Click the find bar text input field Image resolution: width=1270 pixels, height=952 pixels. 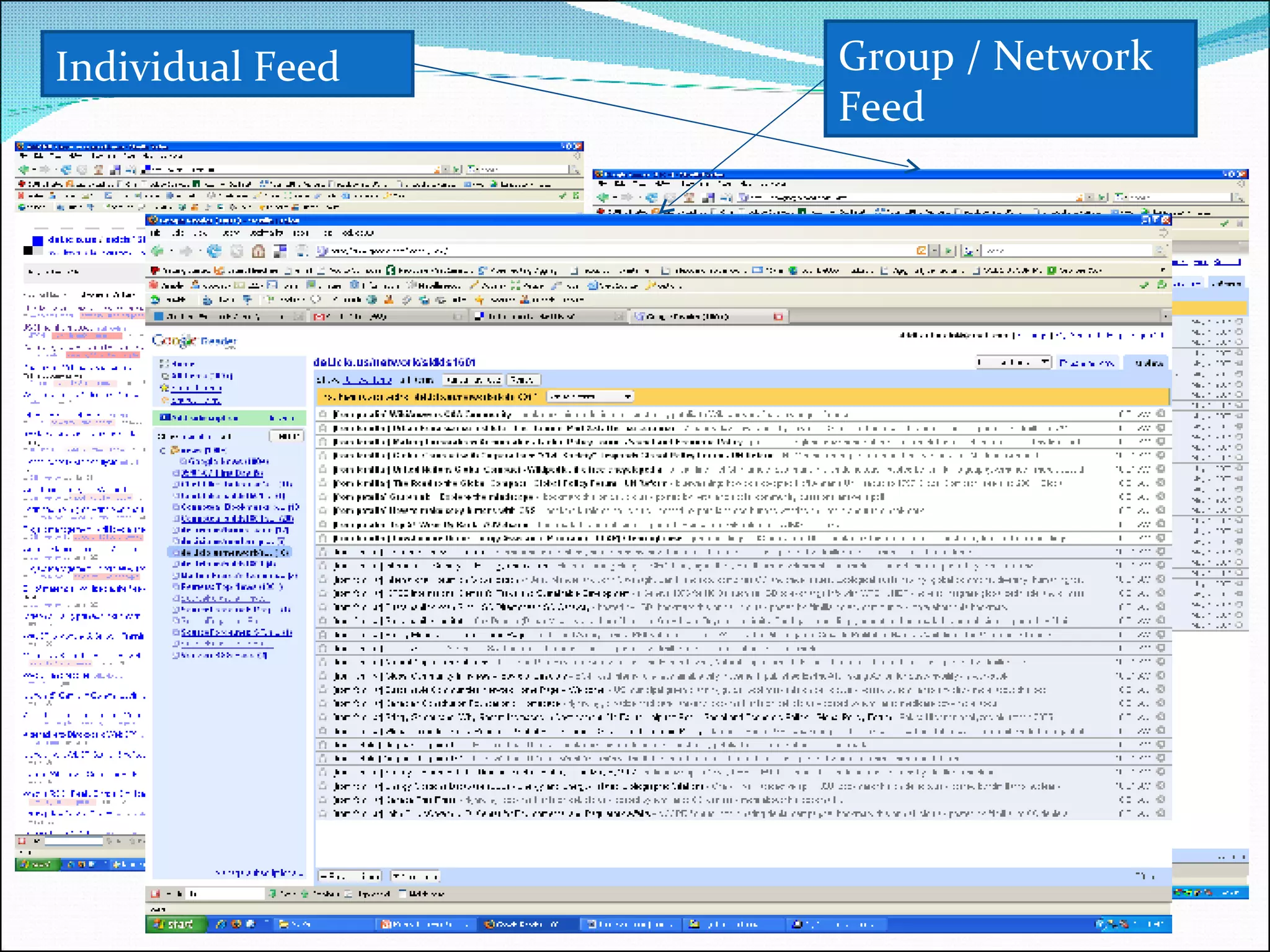pyautogui.click(x=226, y=893)
